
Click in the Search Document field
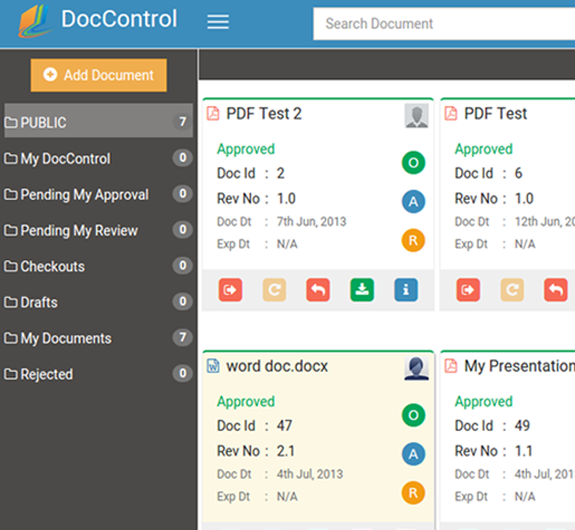point(444,24)
